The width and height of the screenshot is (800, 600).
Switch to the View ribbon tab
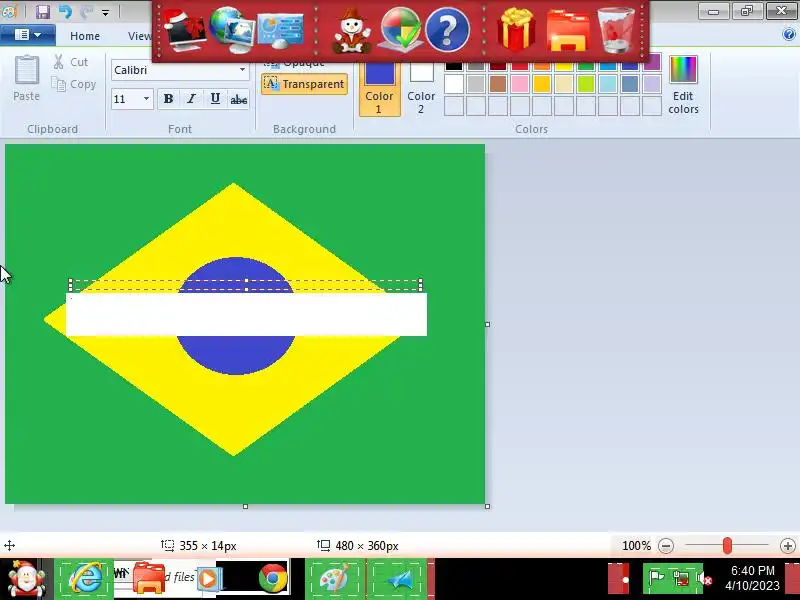(x=139, y=36)
